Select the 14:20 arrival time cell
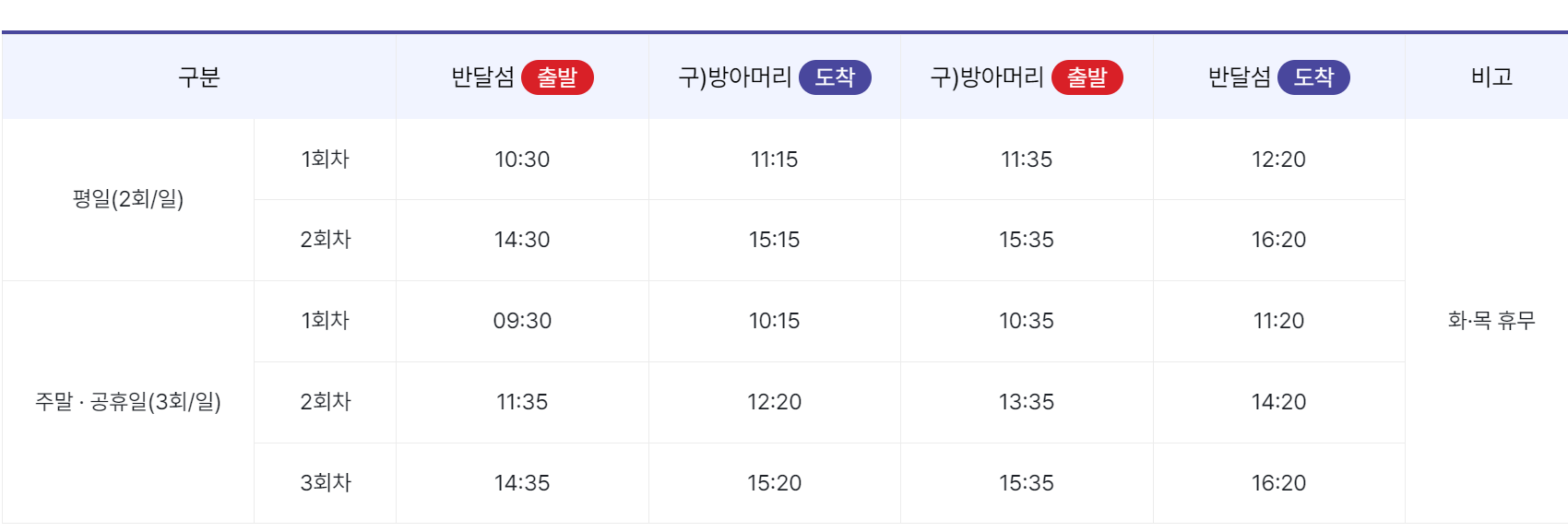The image size is (1568, 532). [1278, 402]
